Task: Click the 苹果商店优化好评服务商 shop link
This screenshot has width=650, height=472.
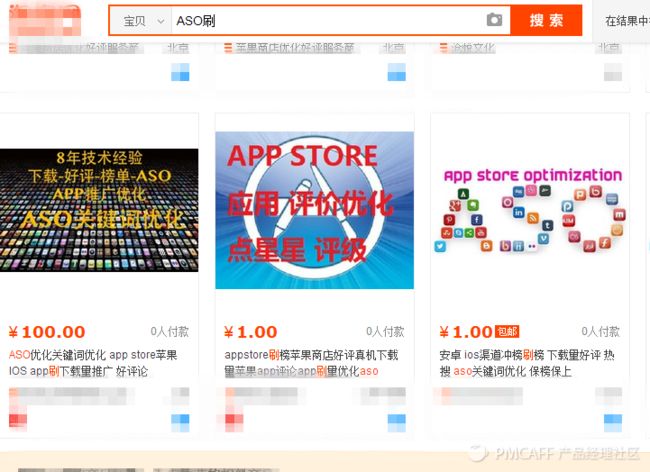Action: (x=295, y=48)
